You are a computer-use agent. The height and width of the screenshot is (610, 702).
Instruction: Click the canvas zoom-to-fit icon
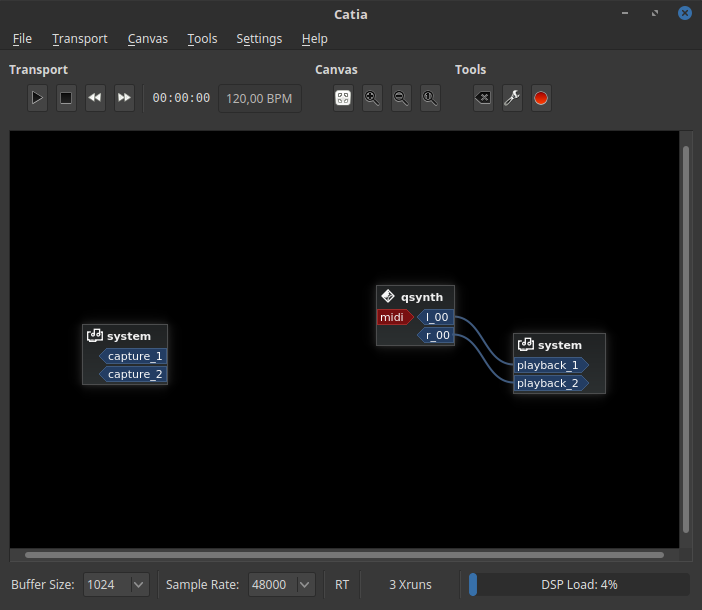[343, 98]
